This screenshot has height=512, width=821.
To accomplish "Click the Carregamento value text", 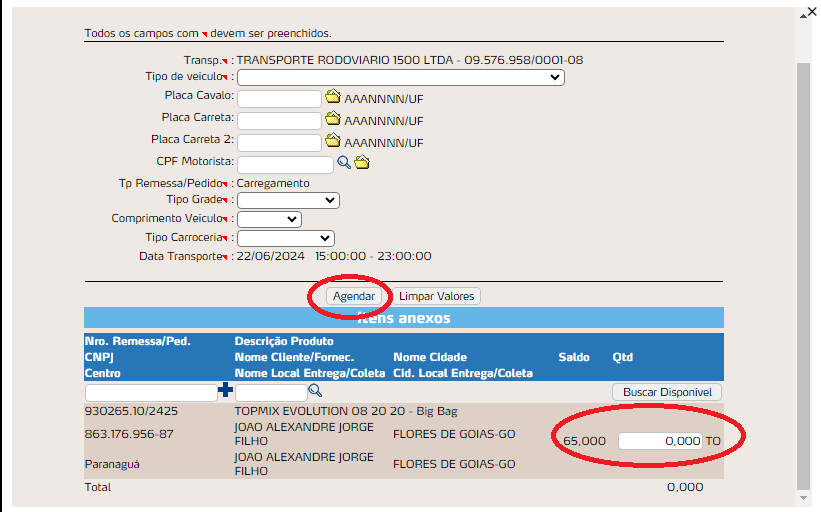I will point(273,183).
